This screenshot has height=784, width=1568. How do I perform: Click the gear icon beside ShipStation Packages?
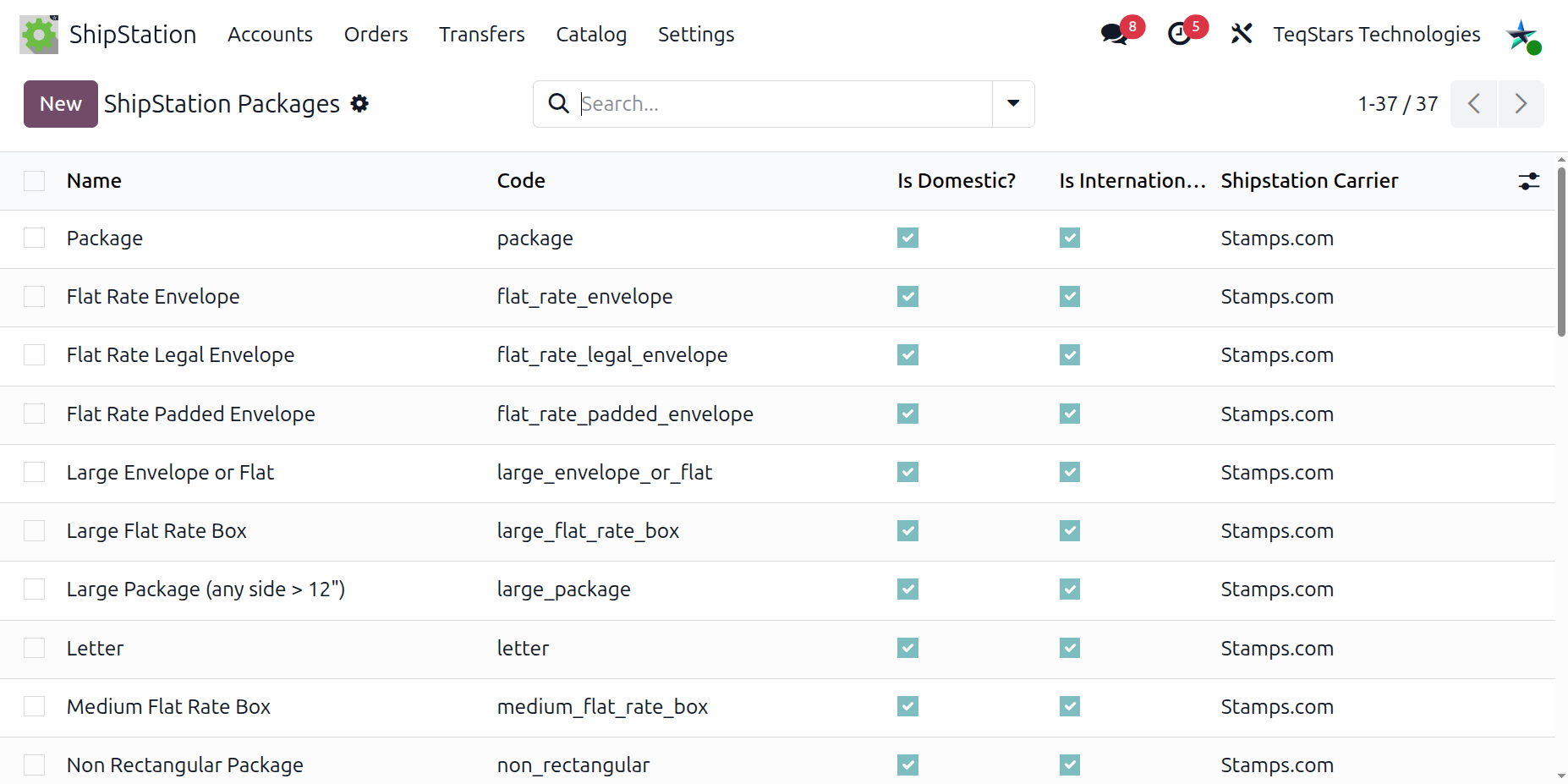[359, 103]
